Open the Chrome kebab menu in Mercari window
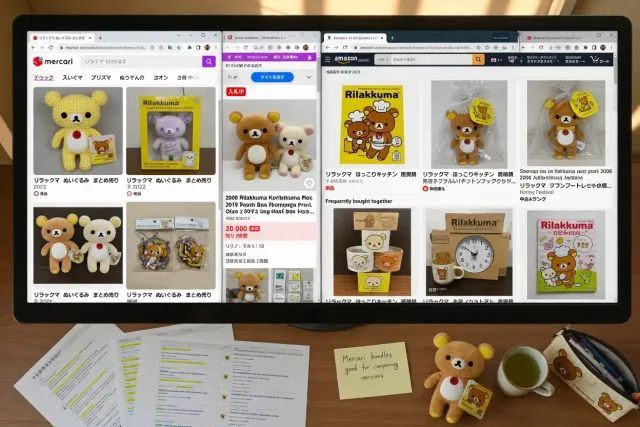This screenshot has height=427, width=640. click(x=216, y=47)
